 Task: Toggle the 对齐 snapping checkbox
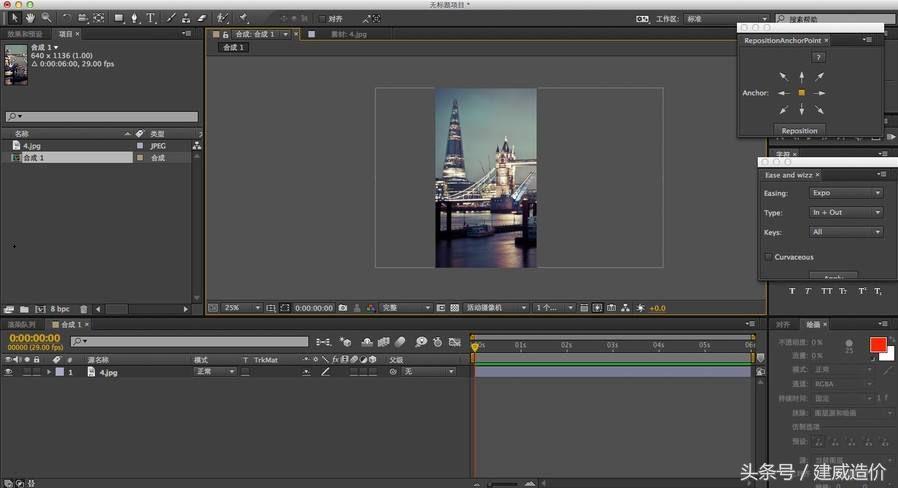point(322,18)
